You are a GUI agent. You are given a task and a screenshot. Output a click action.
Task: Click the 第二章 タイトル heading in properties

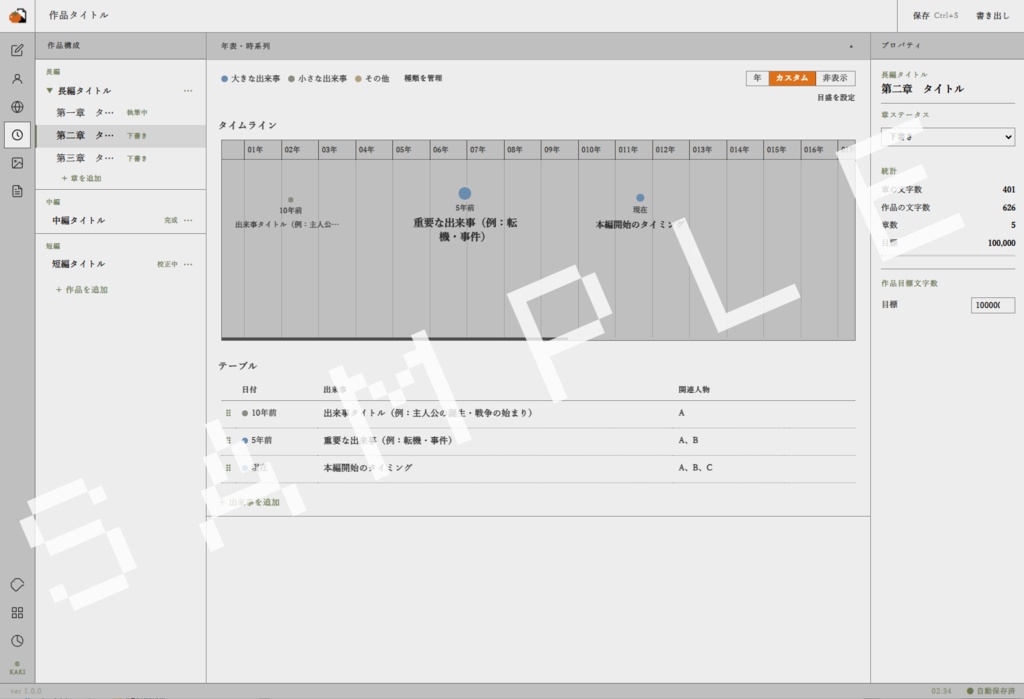click(x=922, y=89)
